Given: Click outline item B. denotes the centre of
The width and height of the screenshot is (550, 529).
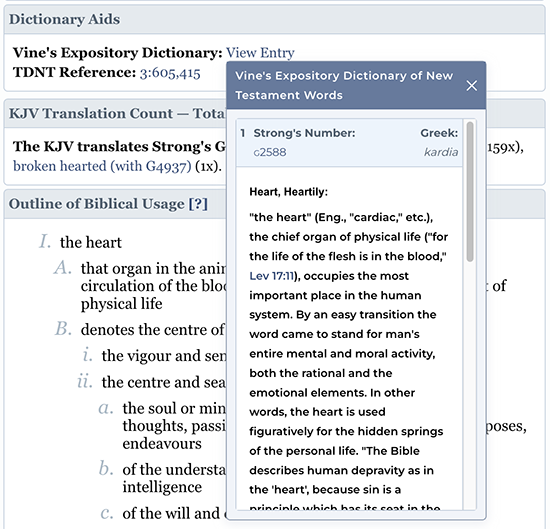Looking at the screenshot, I should 152,330.
